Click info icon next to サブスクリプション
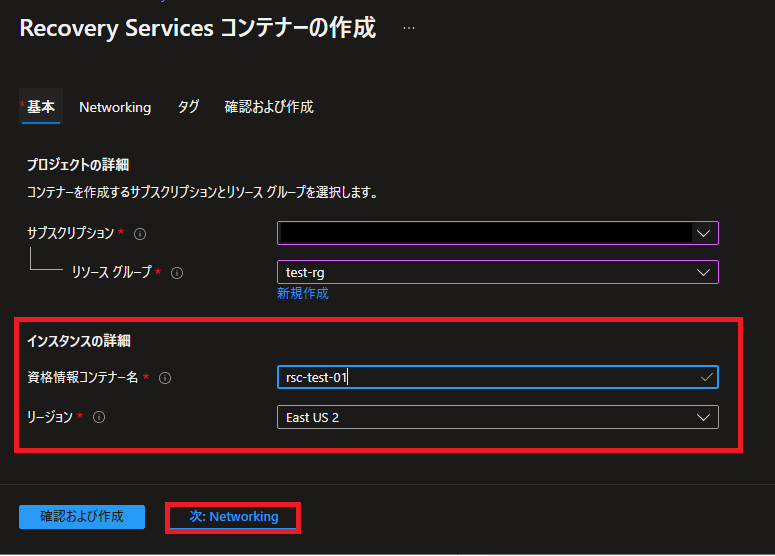Screen dimensions: 775x556 pyautogui.click(x=140, y=234)
